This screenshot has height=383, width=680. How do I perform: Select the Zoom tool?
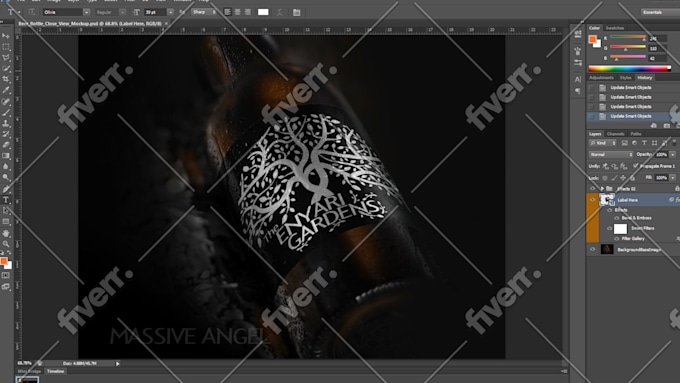point(6,244)
